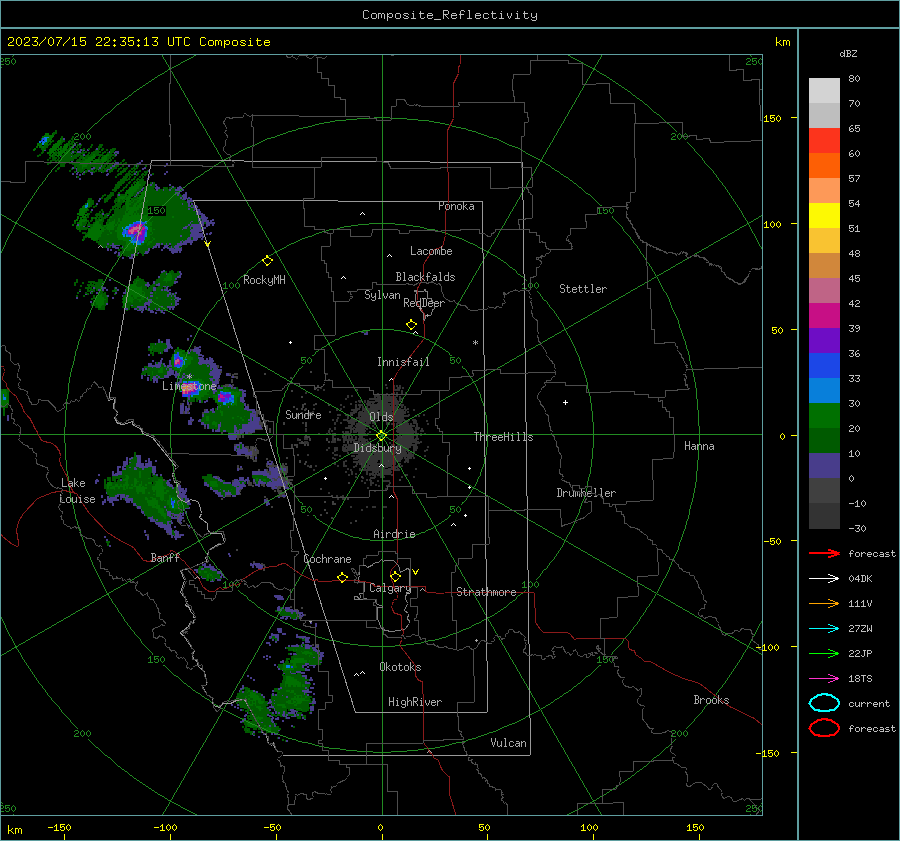Select the Drumheller label
900x841 pixels.
pos(586,493)
